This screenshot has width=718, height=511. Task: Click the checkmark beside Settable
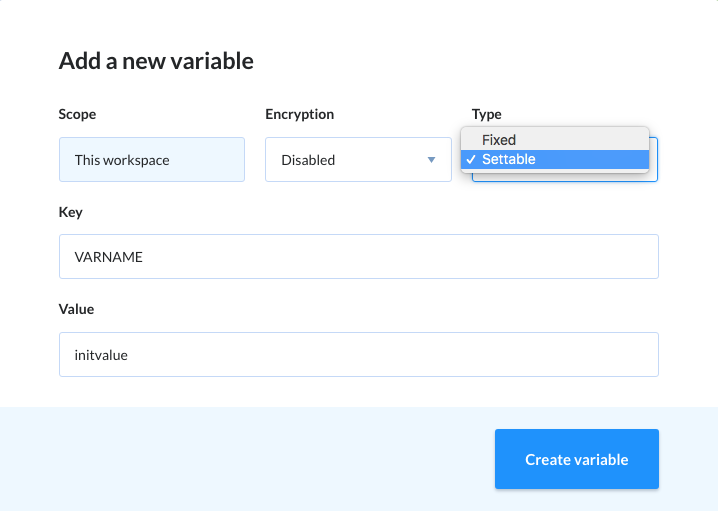tap(471, 159)
